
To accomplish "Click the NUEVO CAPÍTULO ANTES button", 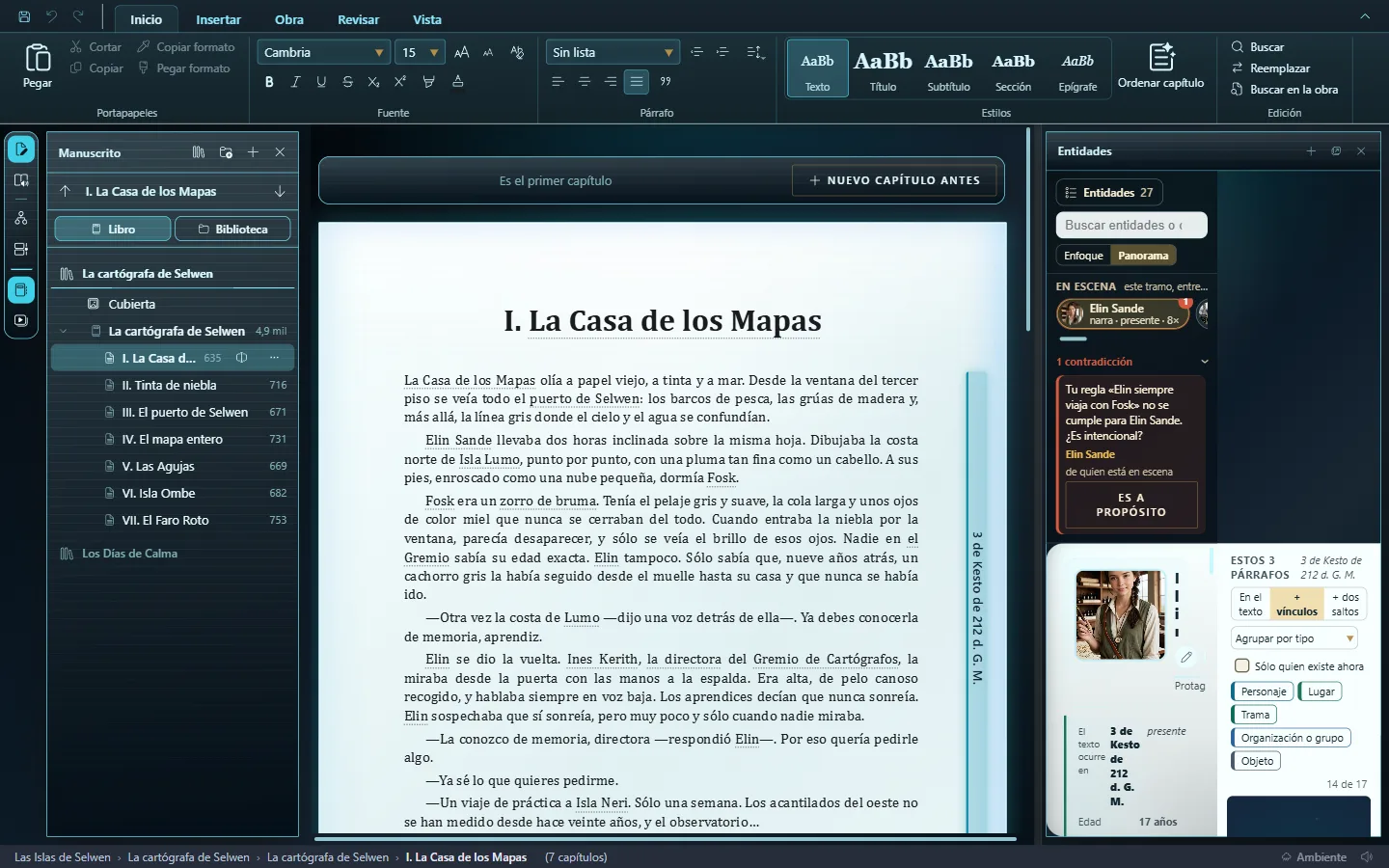I will tap(894, 180).
